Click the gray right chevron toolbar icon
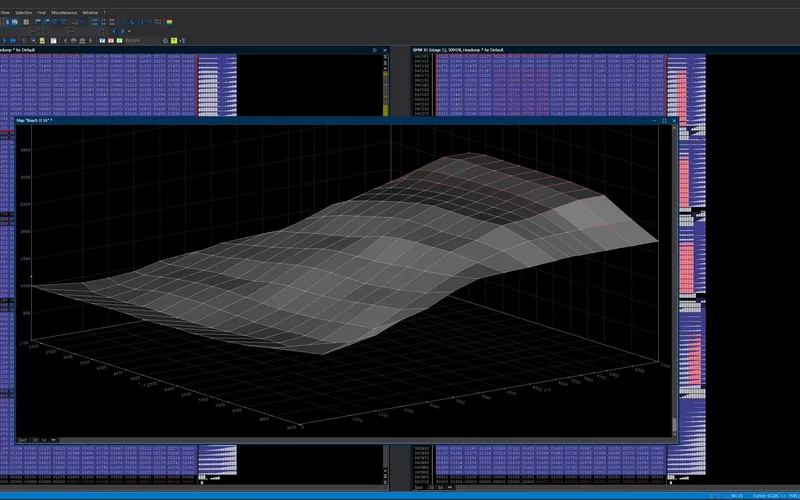The image size is (800, 500). point(90,40)
